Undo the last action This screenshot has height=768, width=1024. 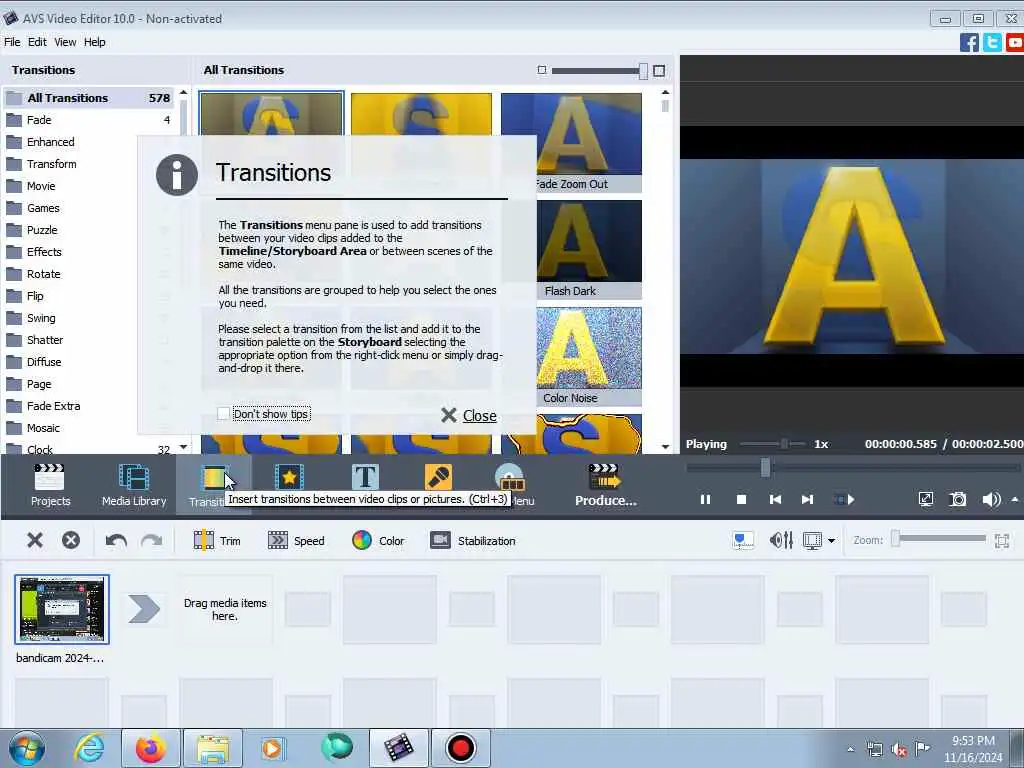(116, 540)
